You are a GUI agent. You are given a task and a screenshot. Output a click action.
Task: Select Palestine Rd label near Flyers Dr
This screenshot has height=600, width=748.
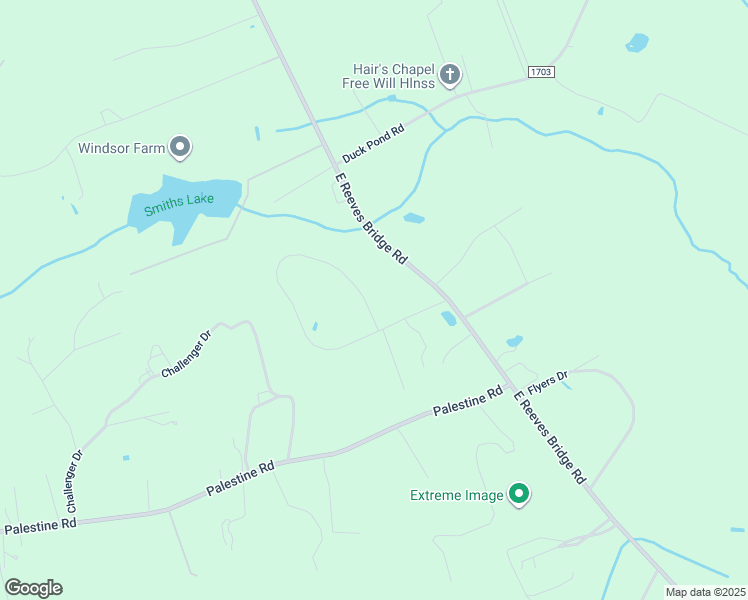[x=468, y=401]
